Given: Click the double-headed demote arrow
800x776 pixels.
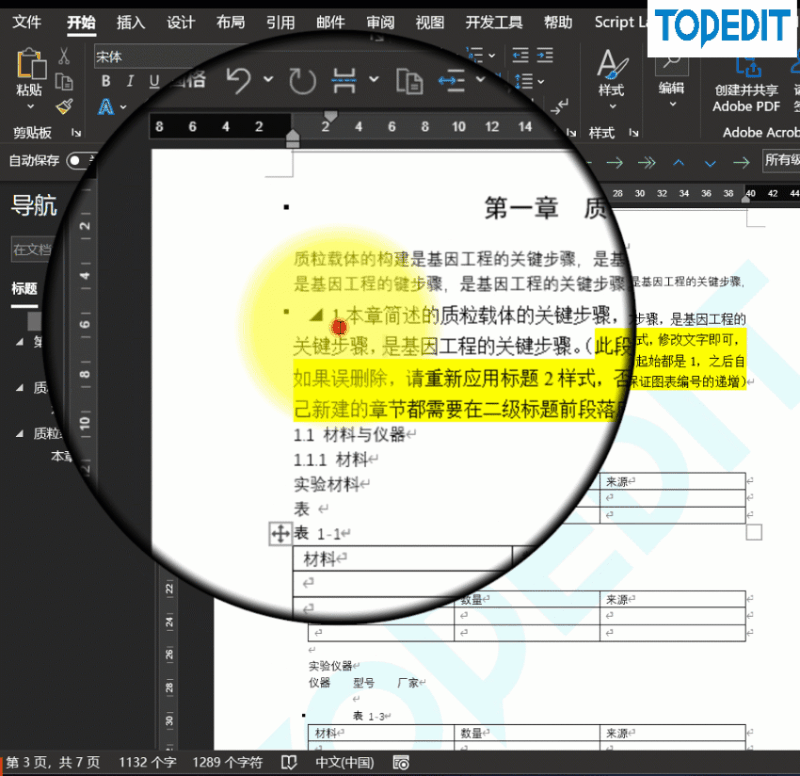Looking at the screenshot, I should [646, 163].
